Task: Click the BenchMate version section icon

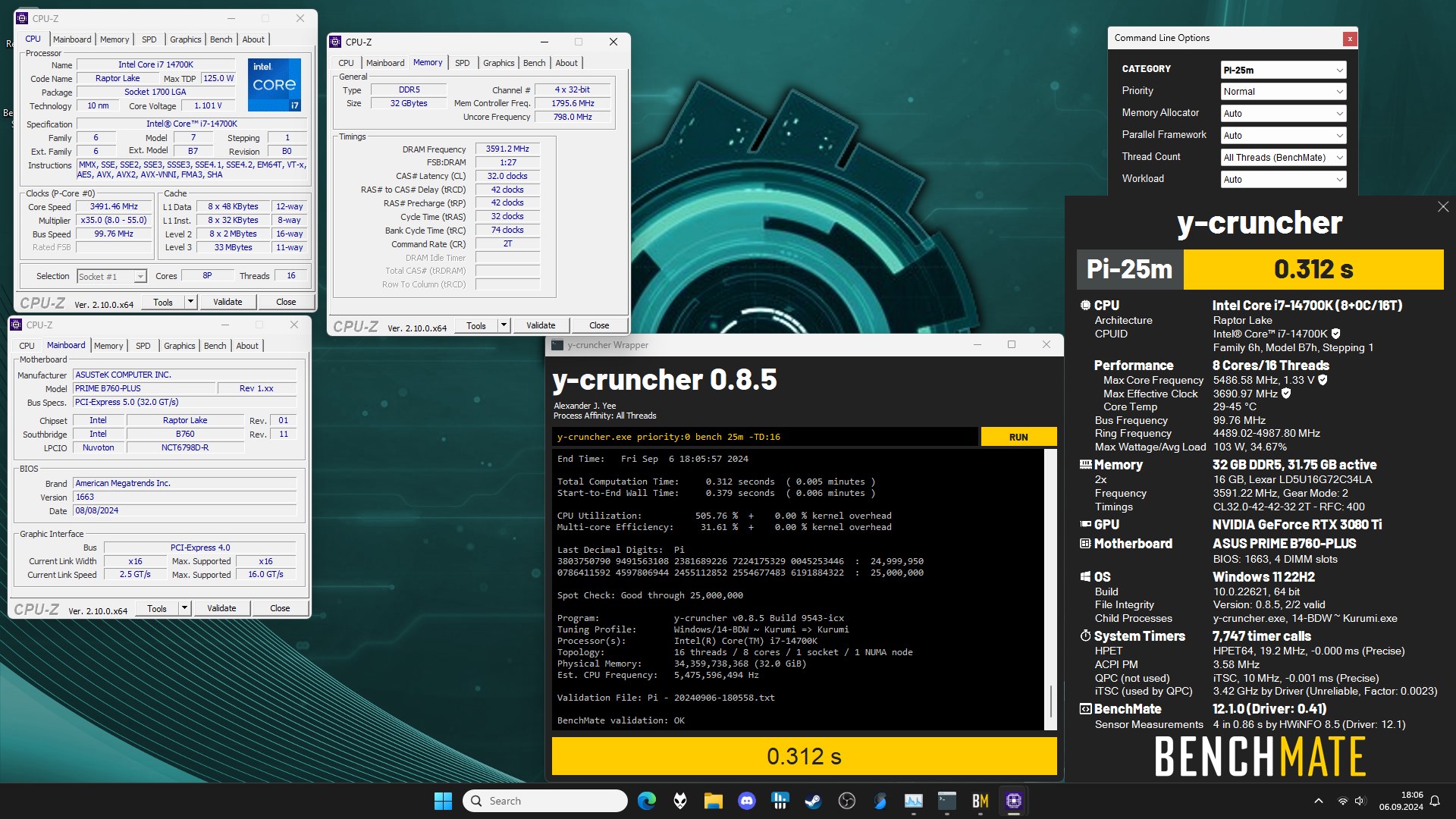Action: (1085, 709)
